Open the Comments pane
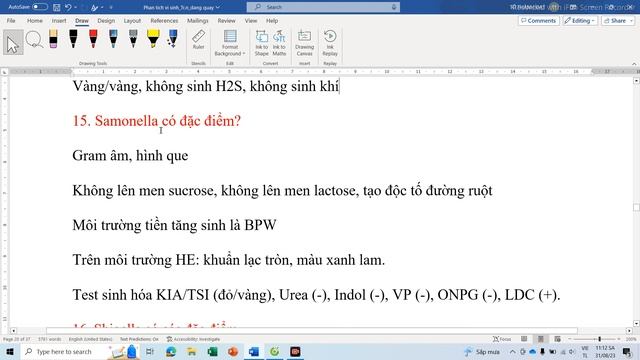Image resolution: width=640 pixels, height=360 pixels. tap(539, 20)
